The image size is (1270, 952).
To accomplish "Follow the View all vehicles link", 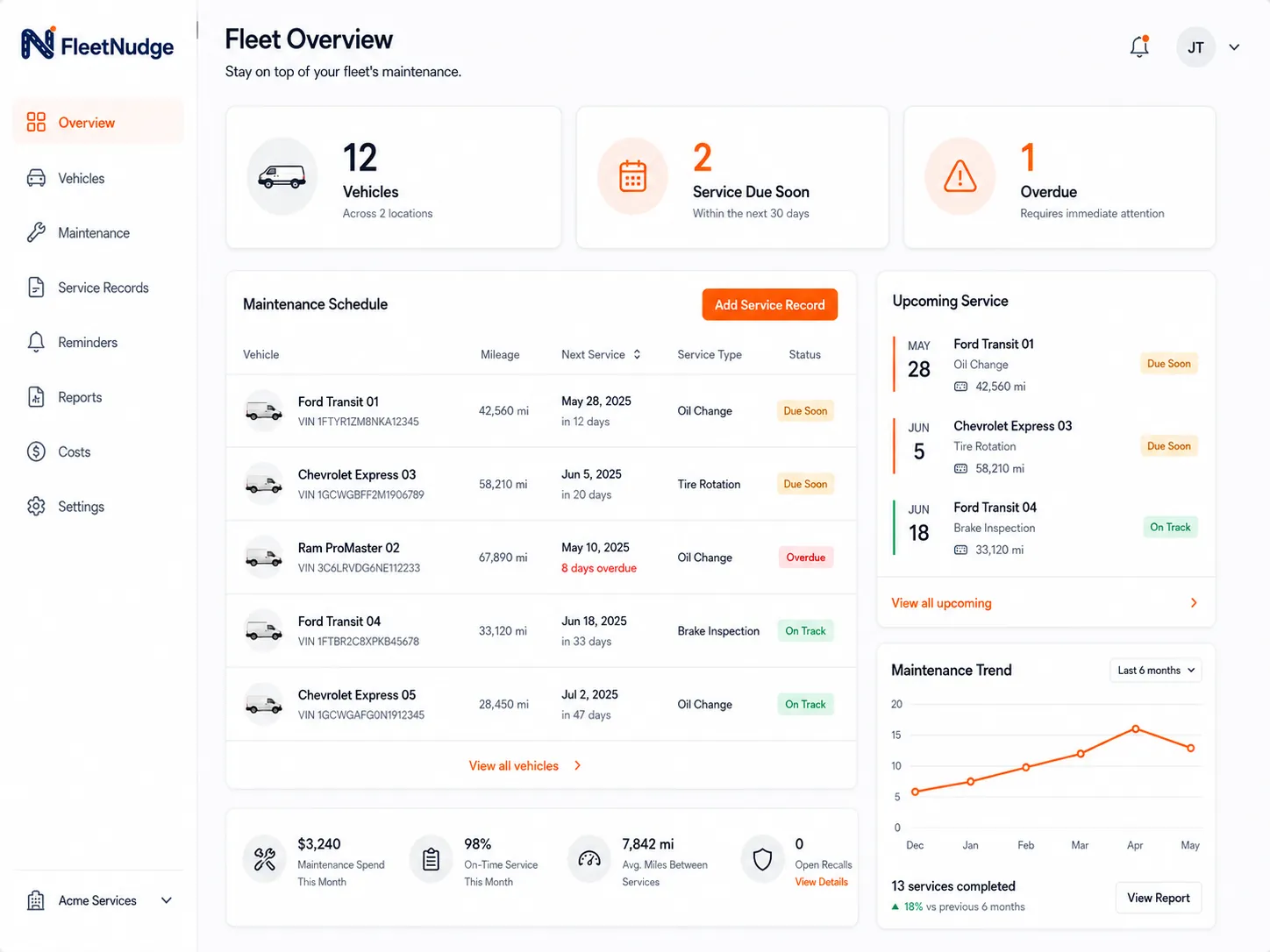I will click(x=514, y=766).
